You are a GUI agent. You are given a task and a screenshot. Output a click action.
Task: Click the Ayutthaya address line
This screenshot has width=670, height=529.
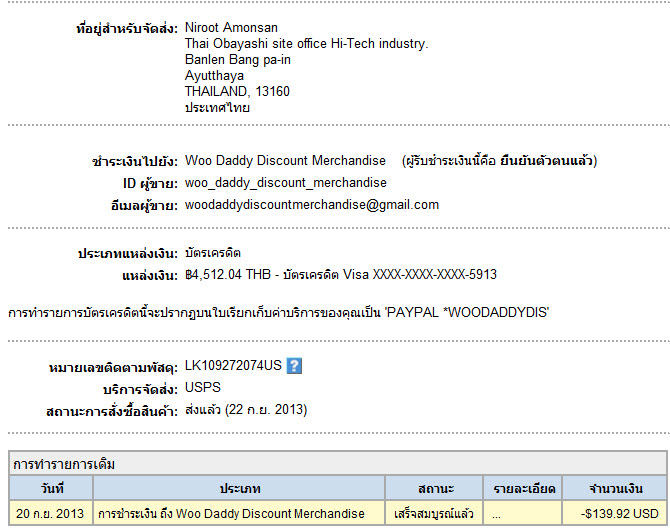click(x=214, y=76)
